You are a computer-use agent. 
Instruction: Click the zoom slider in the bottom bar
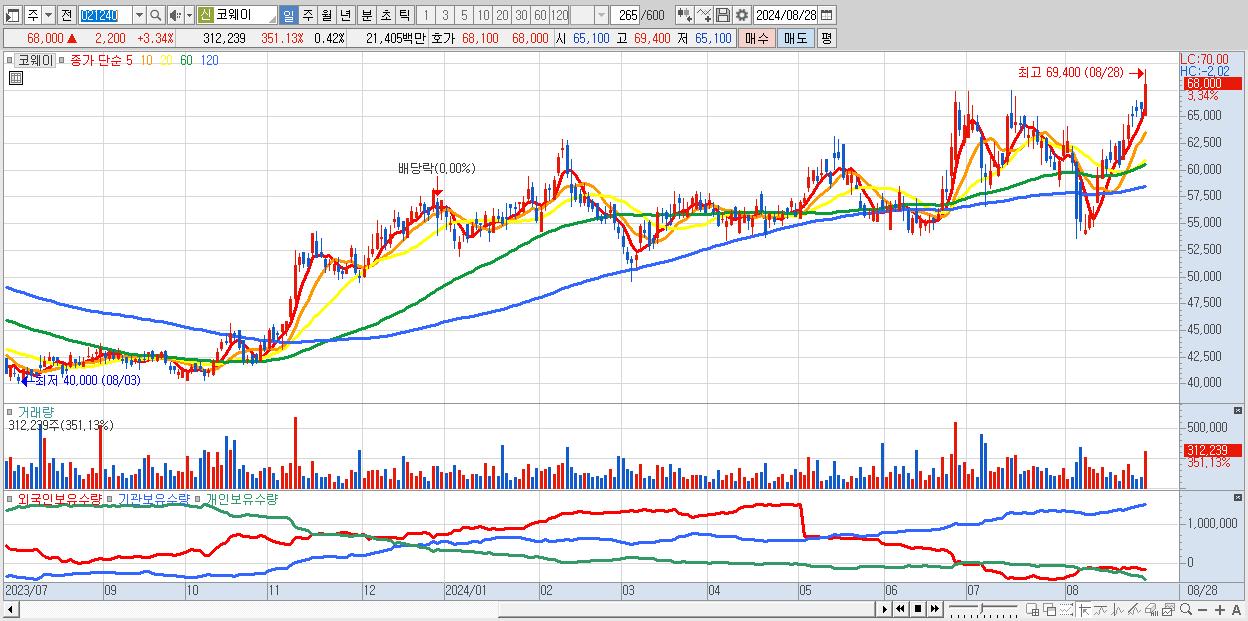click(x=982, y=609)
